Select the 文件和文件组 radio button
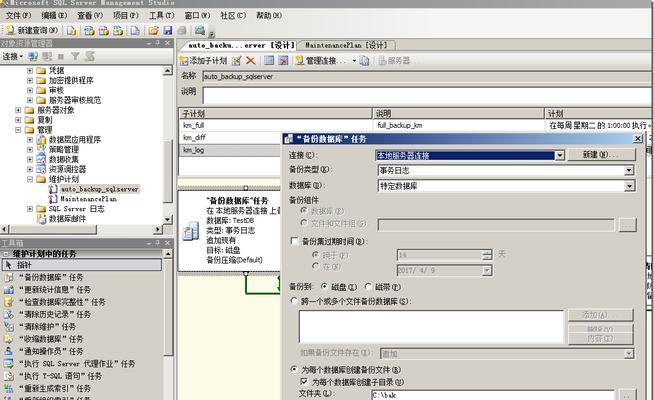This screenshot has width=654, height=400. point(304,223)
